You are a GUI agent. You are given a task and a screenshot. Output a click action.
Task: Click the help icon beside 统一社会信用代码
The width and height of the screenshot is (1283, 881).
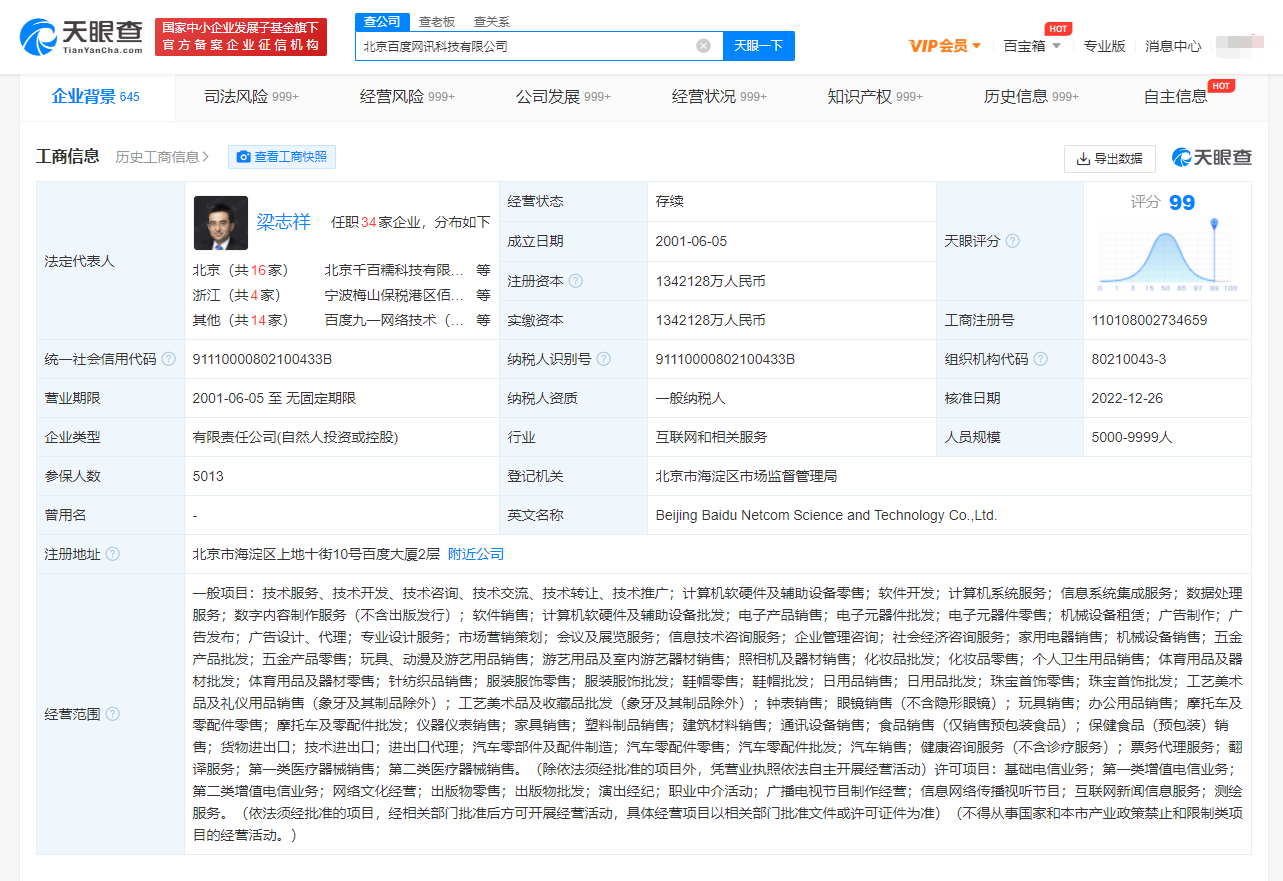click(x=168, y=359)
